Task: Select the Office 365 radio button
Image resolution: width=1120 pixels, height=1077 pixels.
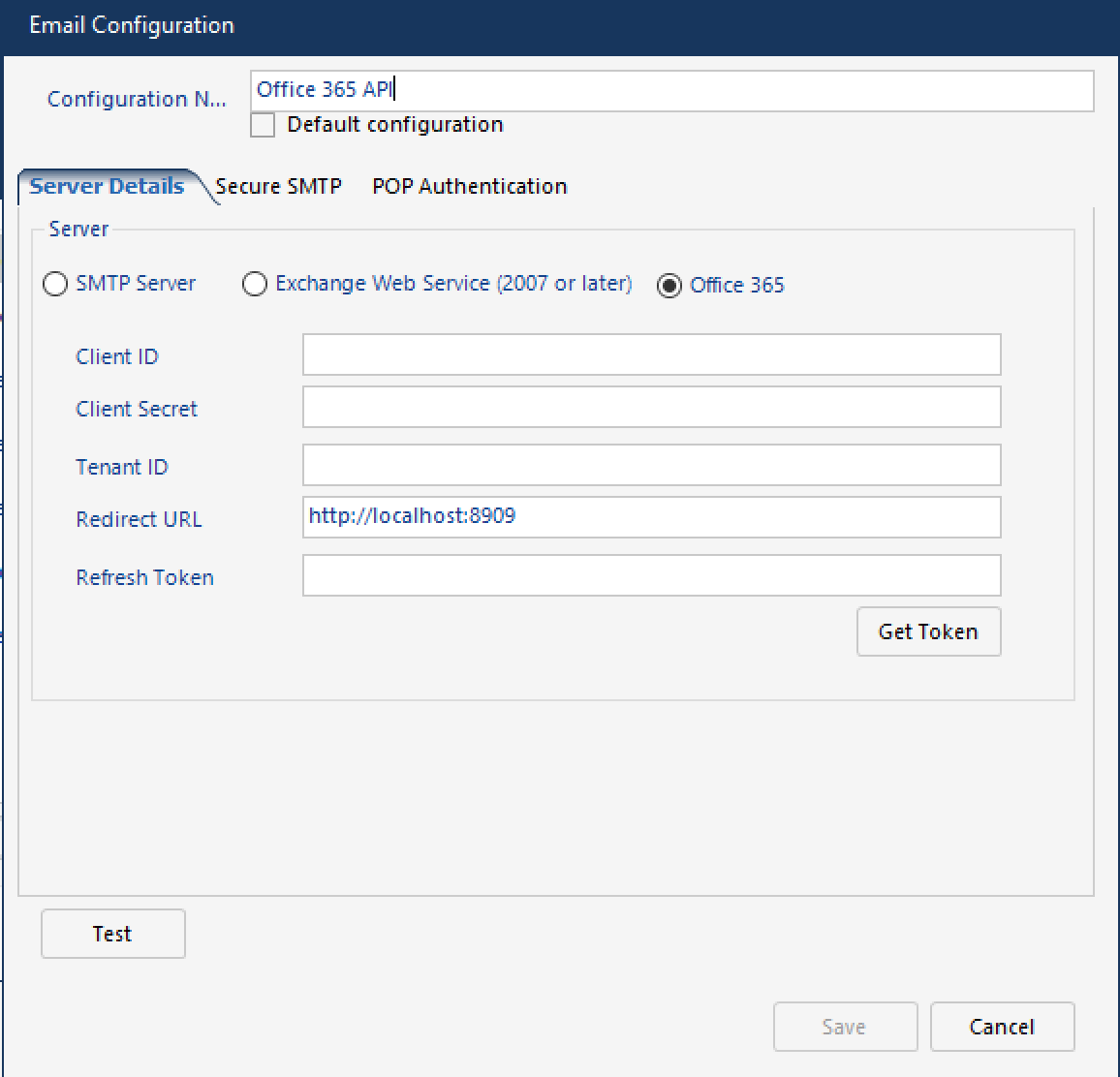Action: click(x=669, y=286)
